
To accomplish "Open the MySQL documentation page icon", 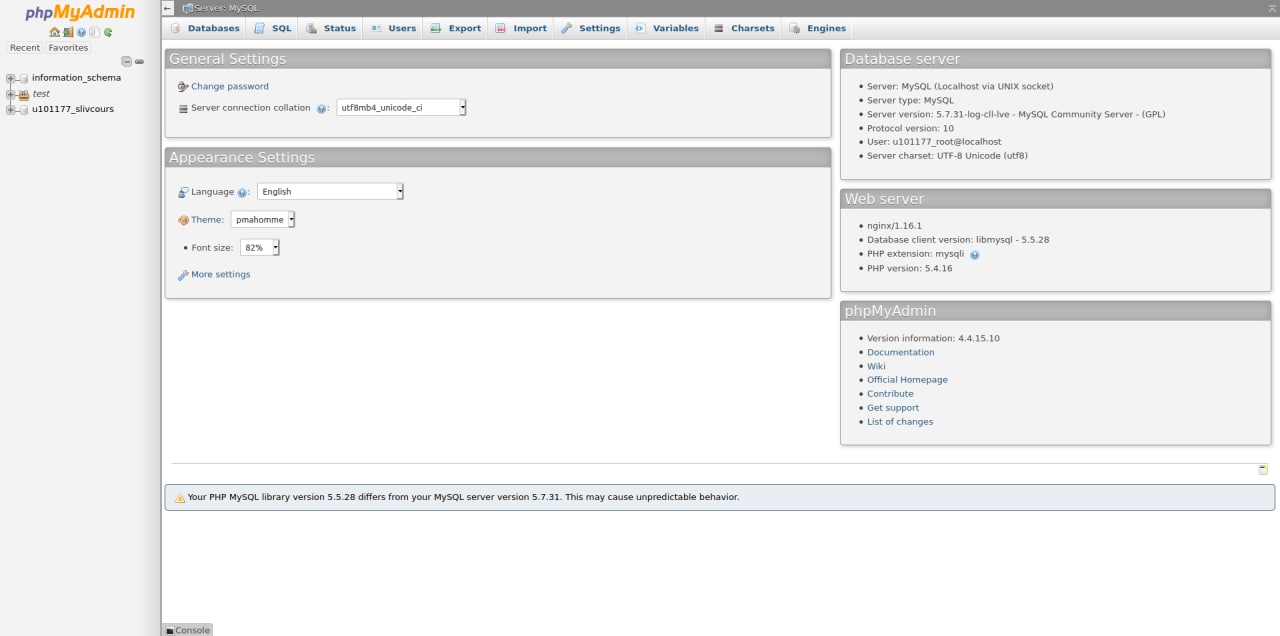I will coord(94,32).
